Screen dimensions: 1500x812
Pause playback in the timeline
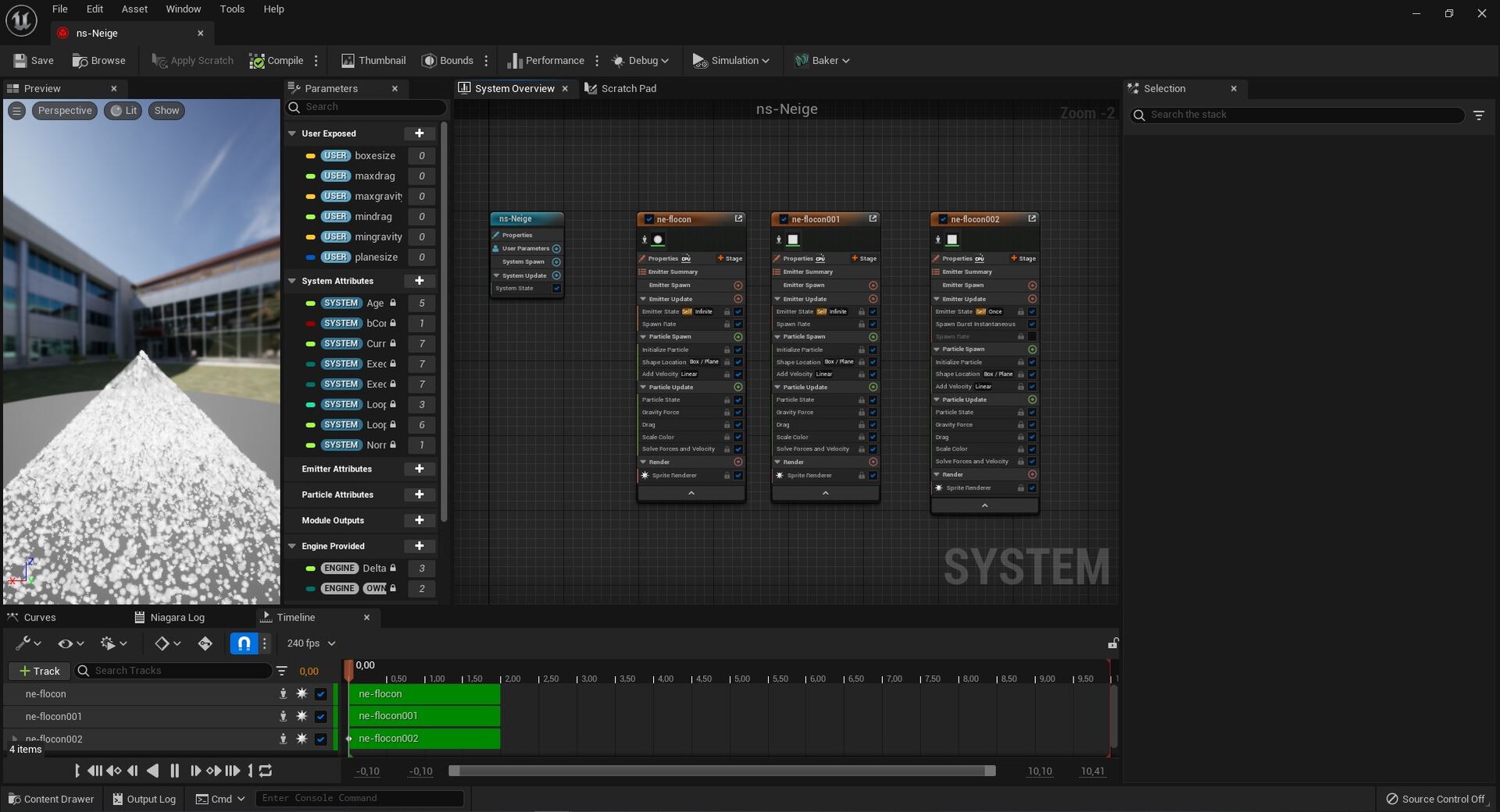(174, 771)
